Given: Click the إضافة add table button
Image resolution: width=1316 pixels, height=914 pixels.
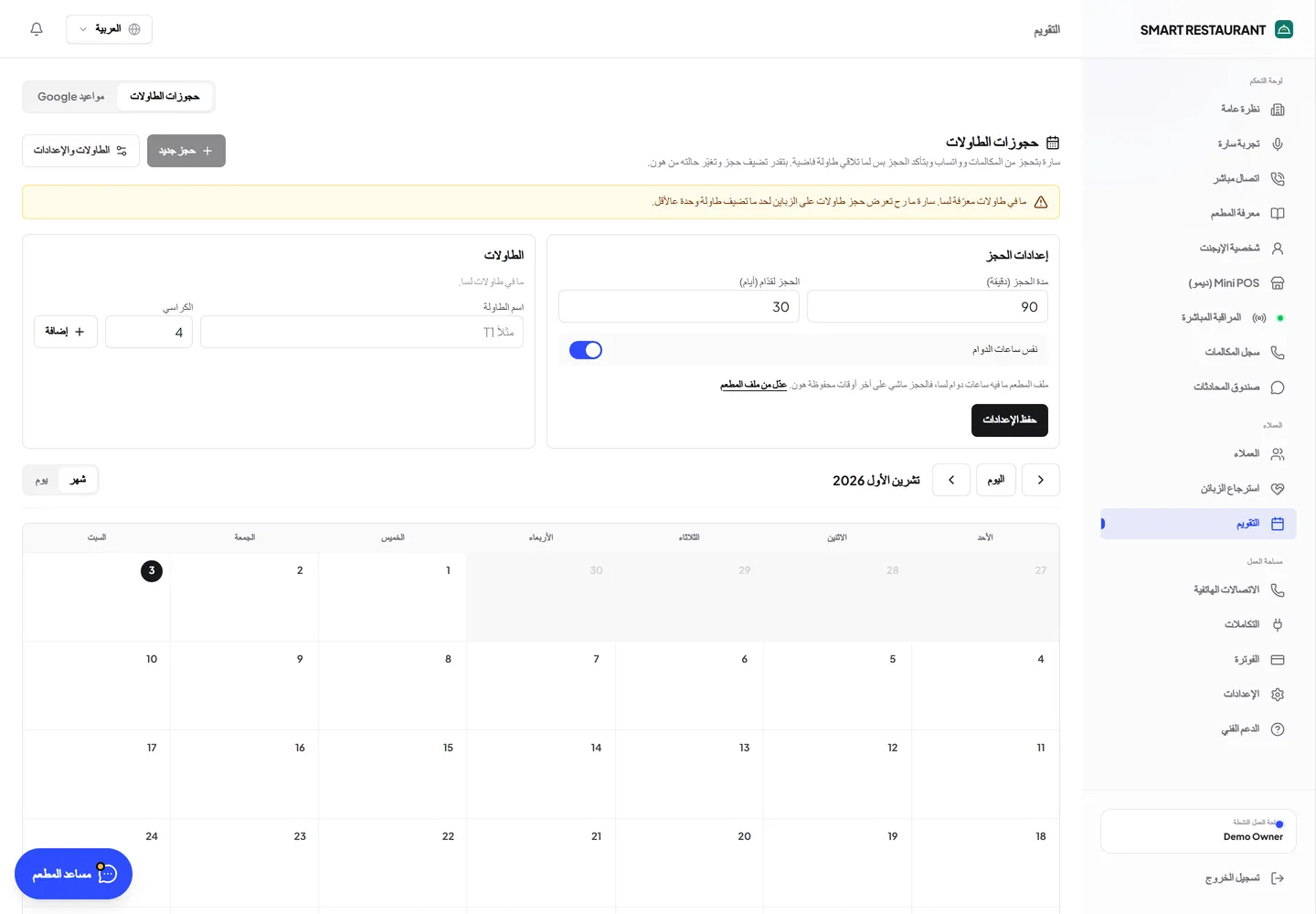Looking at the screenshot, I should point(66,332).
